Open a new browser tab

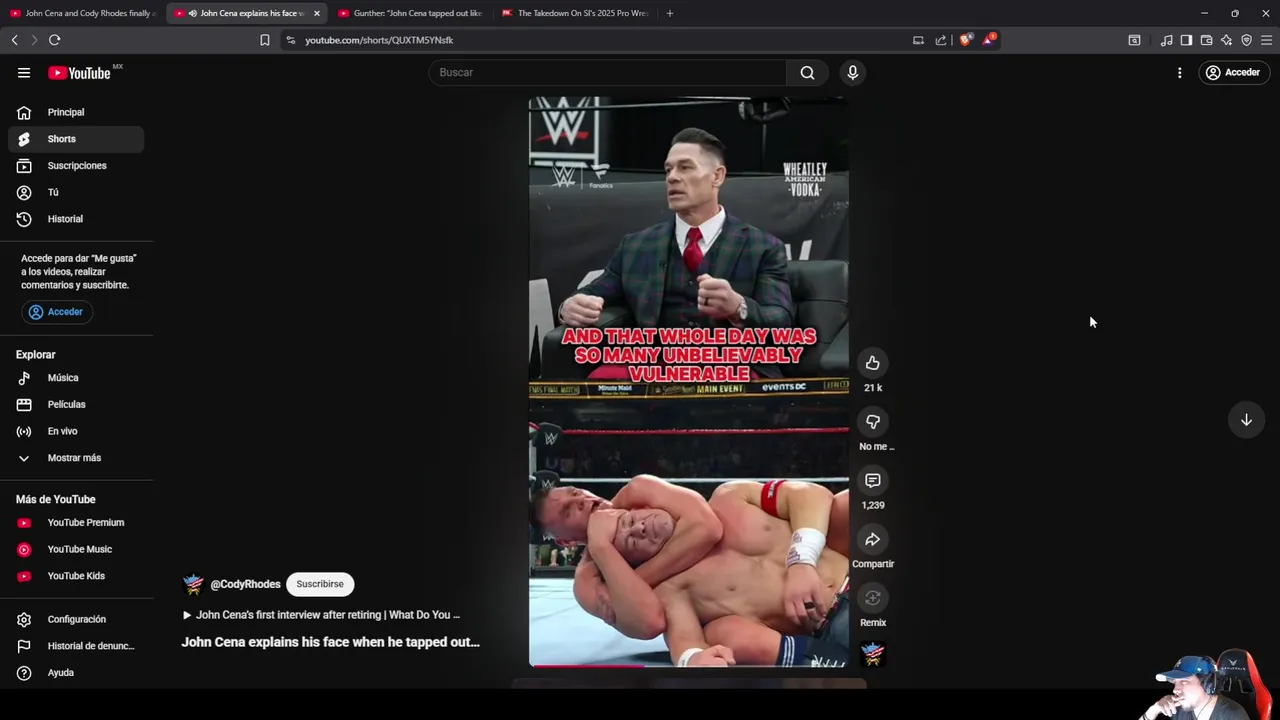(670, 13)
